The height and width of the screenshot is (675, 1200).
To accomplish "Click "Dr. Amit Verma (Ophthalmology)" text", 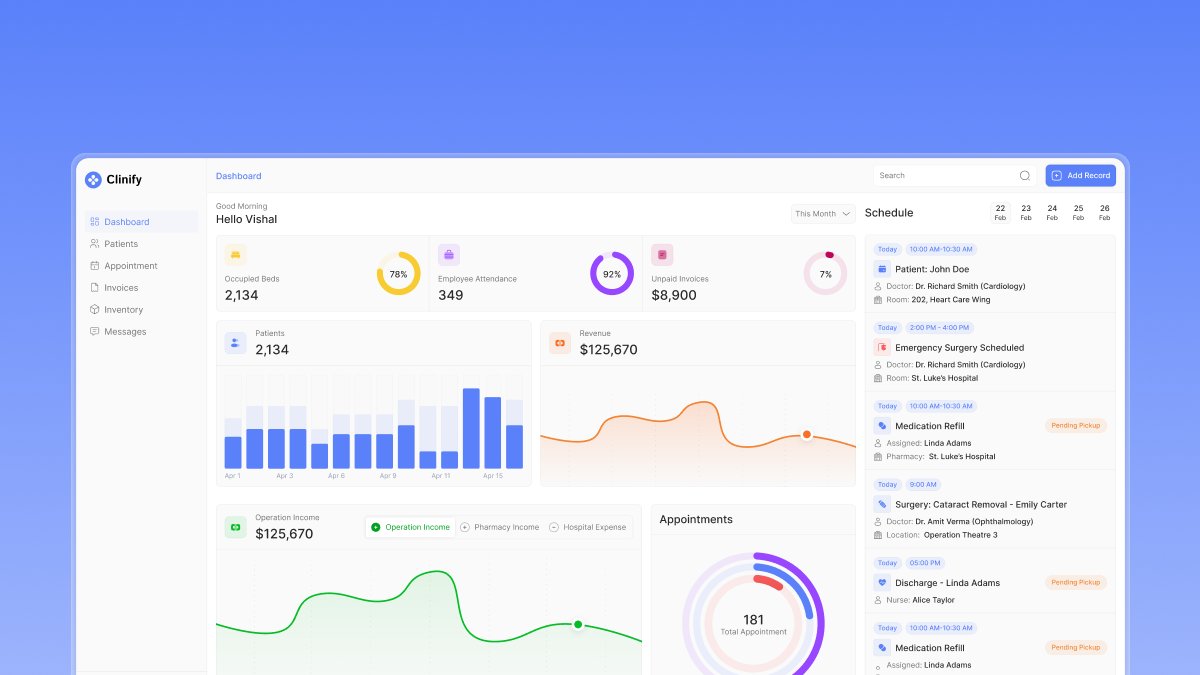I will 974,522.
